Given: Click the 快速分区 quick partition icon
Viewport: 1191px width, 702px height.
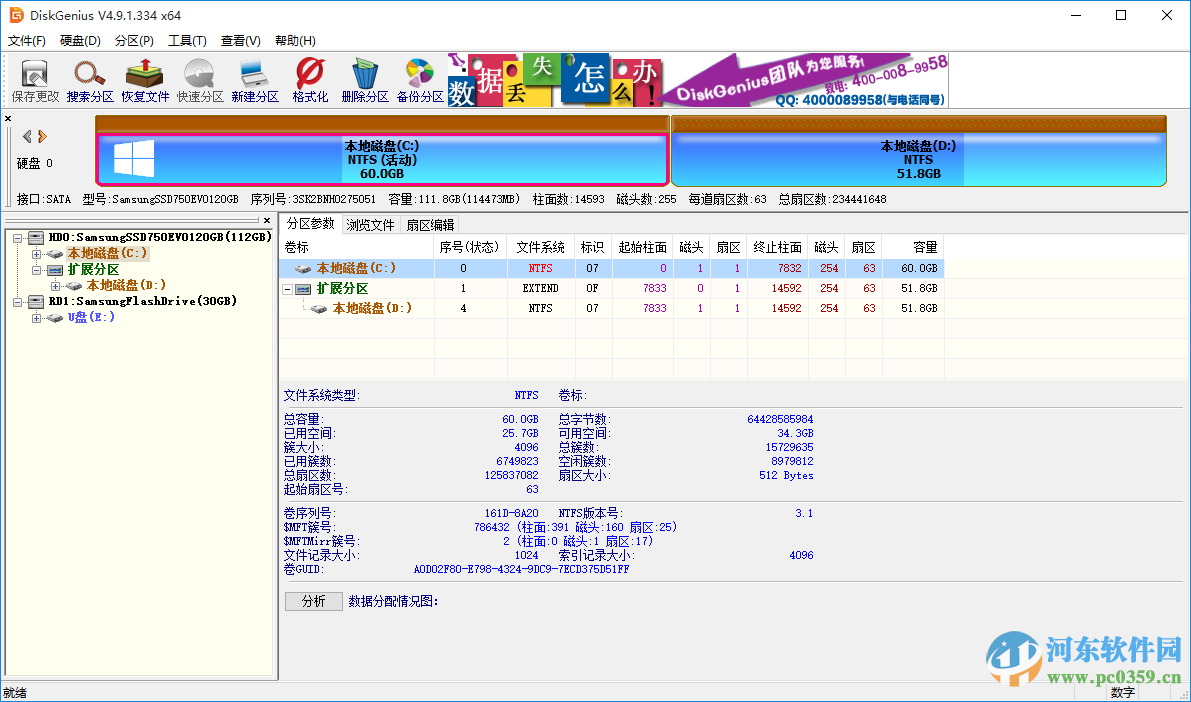Looking at the screenshot, I should (199, 79).
